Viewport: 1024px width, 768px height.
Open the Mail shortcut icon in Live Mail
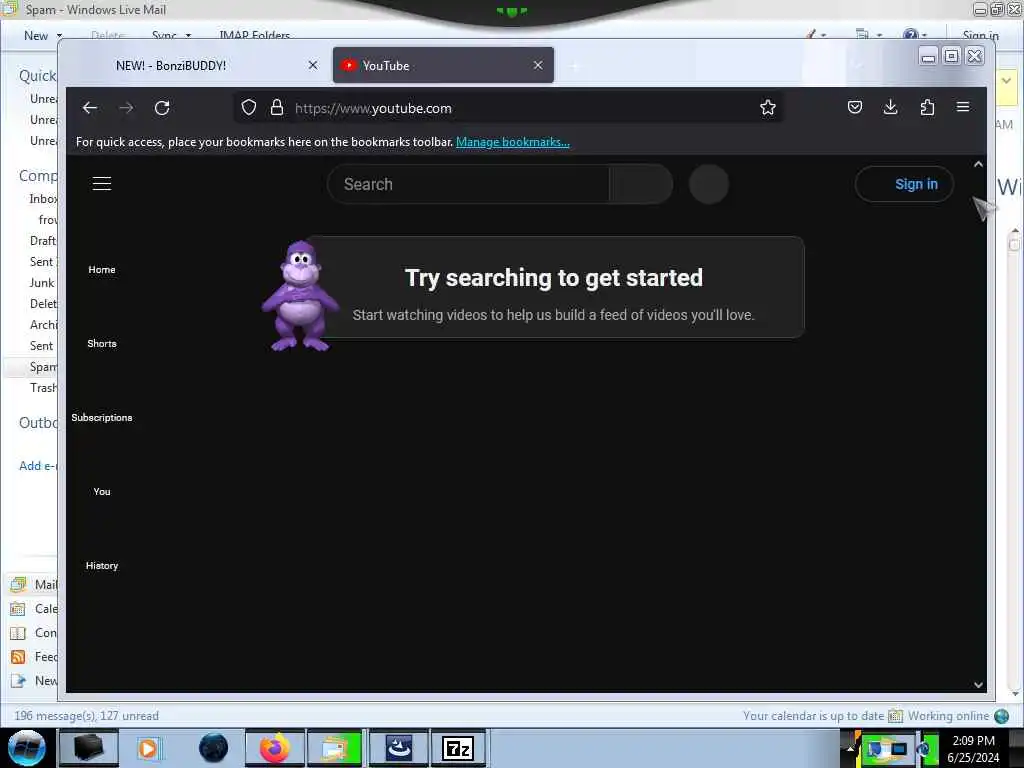click(x=18, y=584)
